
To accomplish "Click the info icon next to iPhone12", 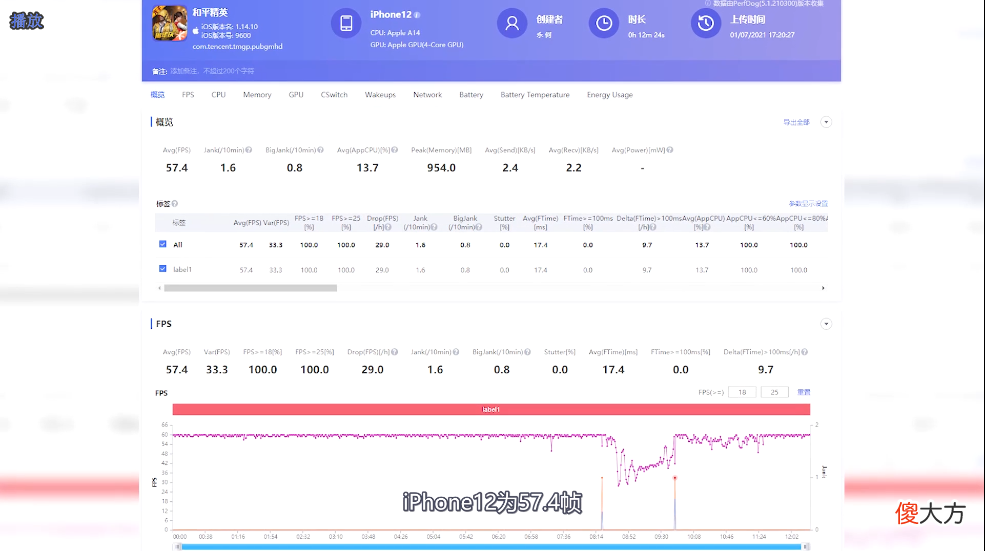I will [417, 15].
